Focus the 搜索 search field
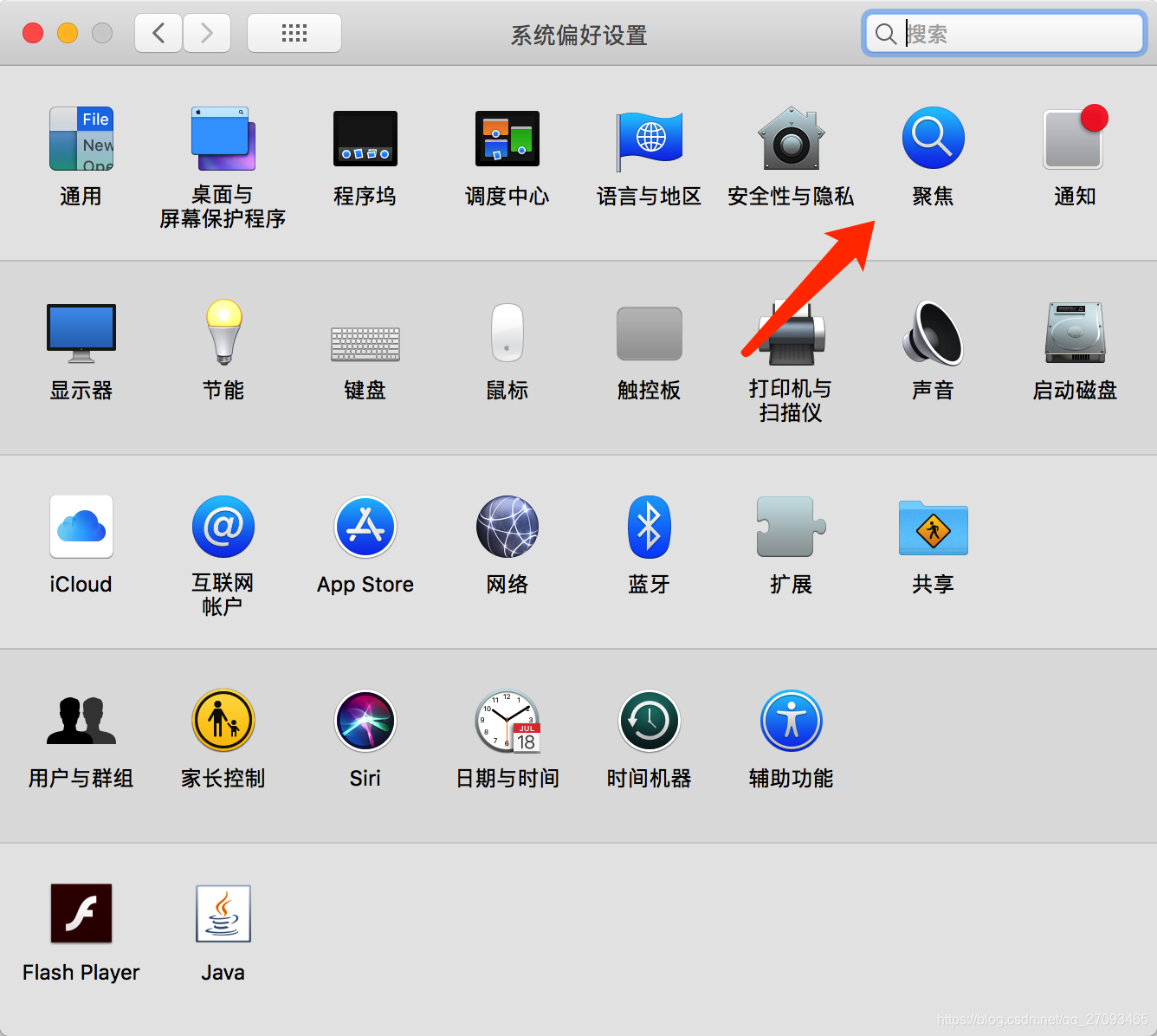Viewport: 1157px width, 1036px height. [x=1005, y=34]
